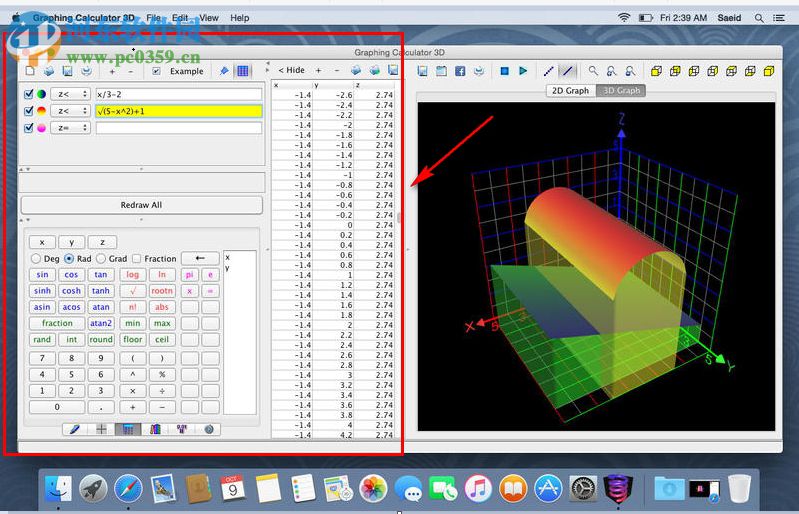Click the minus icon in the table toolbar
Image resolution: width=799 pixels, height=514 pixels.
[337, 70]
